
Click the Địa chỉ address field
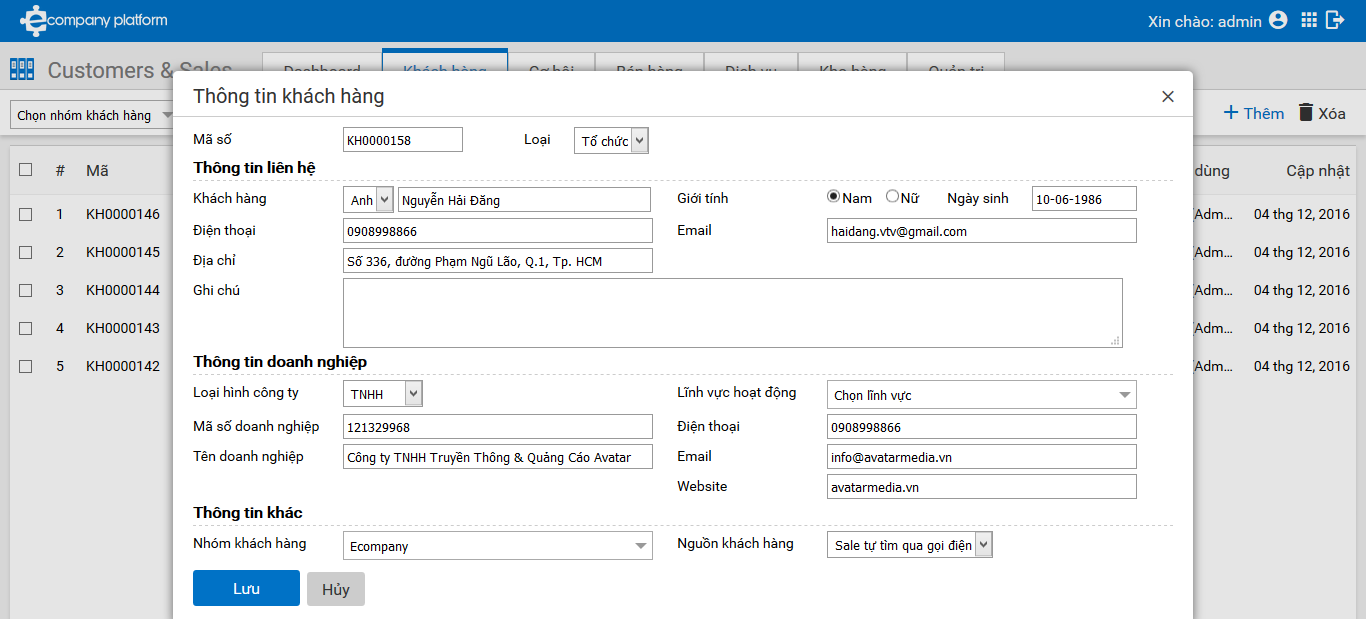pyautogui.click(x=498, y=261)
